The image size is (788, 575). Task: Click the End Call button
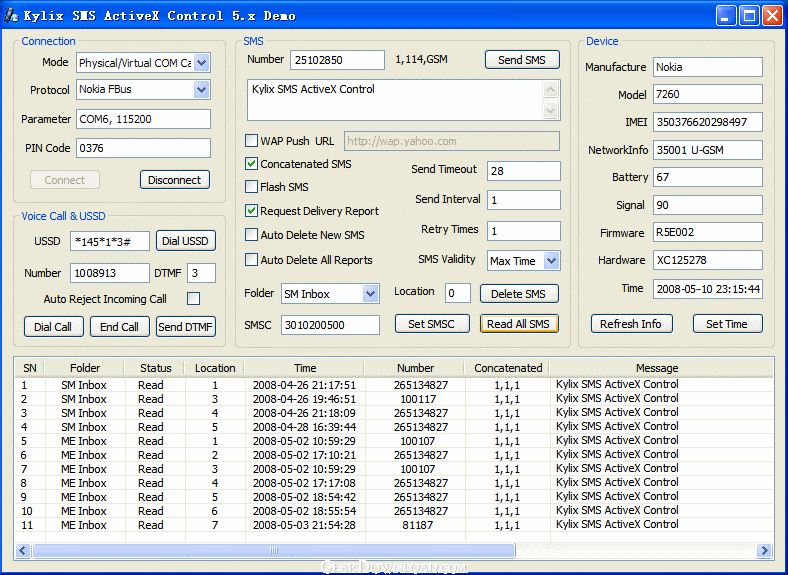coord(120,327)
